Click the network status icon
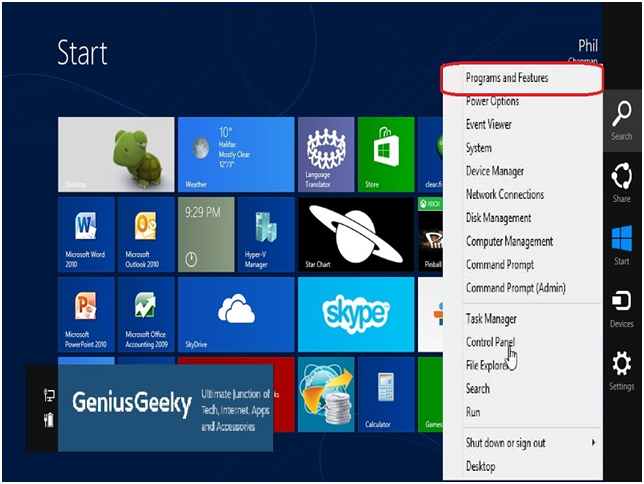644x484 pixels. pos(49,395)
